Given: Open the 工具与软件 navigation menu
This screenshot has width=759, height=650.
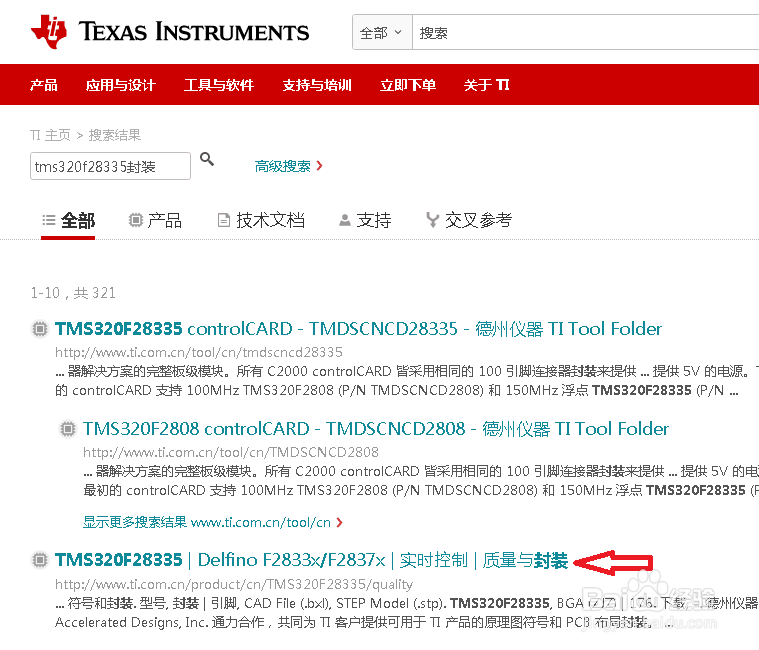Looking at the screenshot, I should tap(219, 85).
